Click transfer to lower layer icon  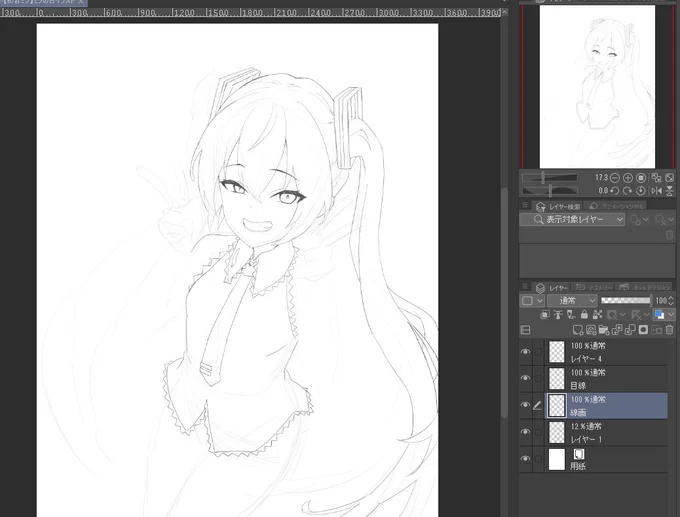[x=617, y=330]
